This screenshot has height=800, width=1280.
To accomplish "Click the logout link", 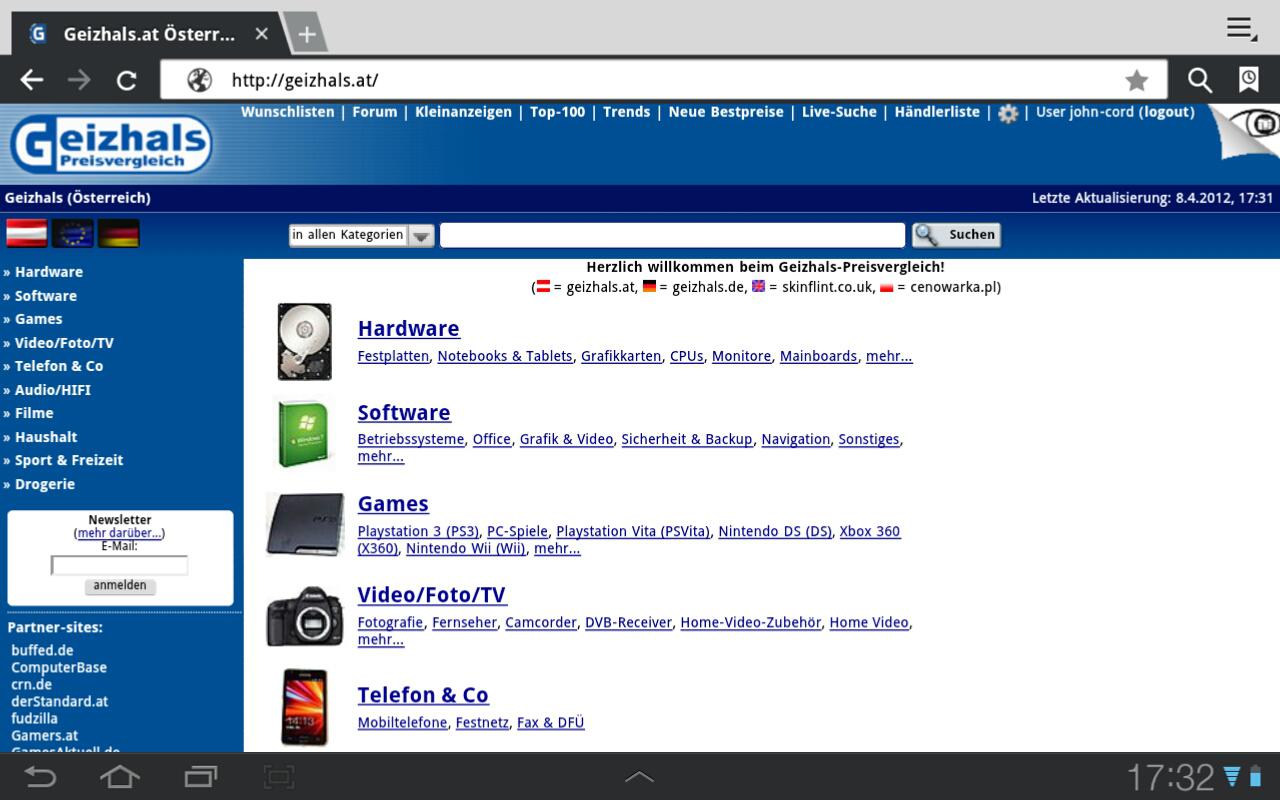I will tap(1167, 112).
